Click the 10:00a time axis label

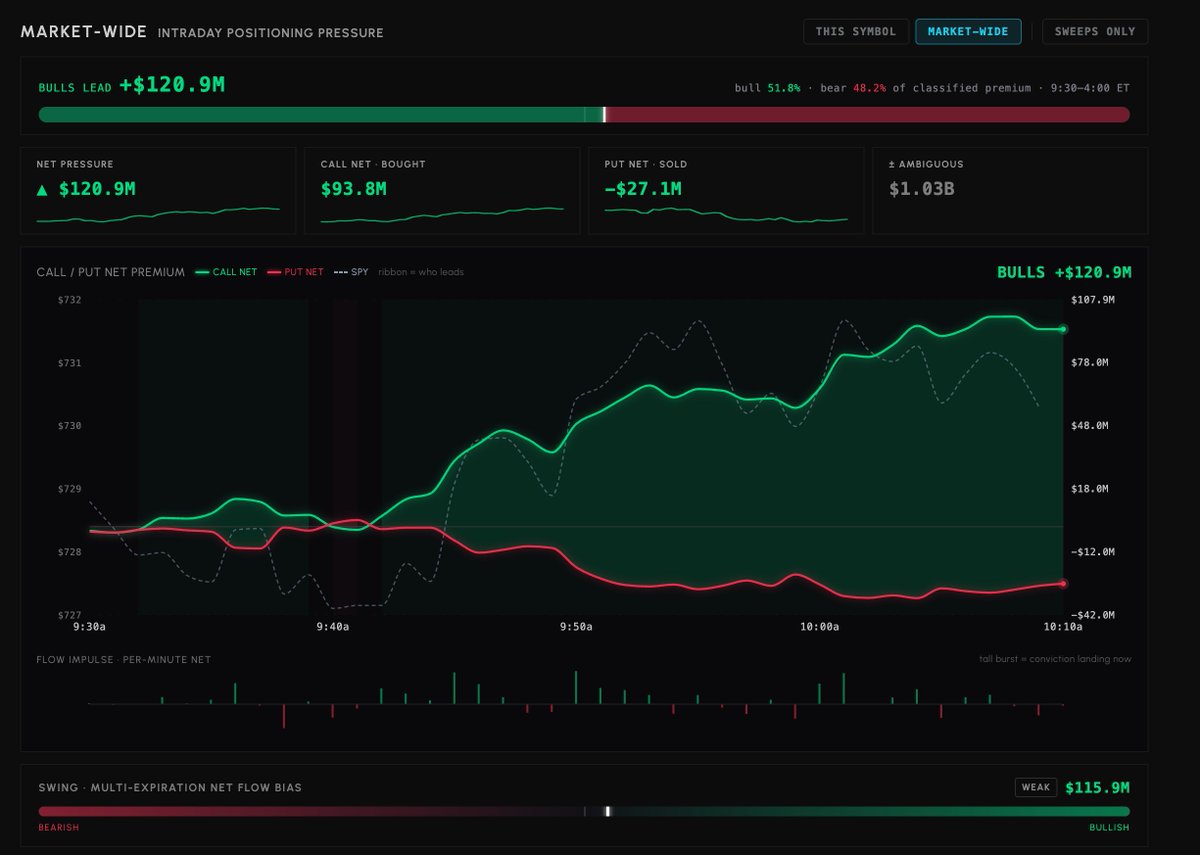pos(820,627)
